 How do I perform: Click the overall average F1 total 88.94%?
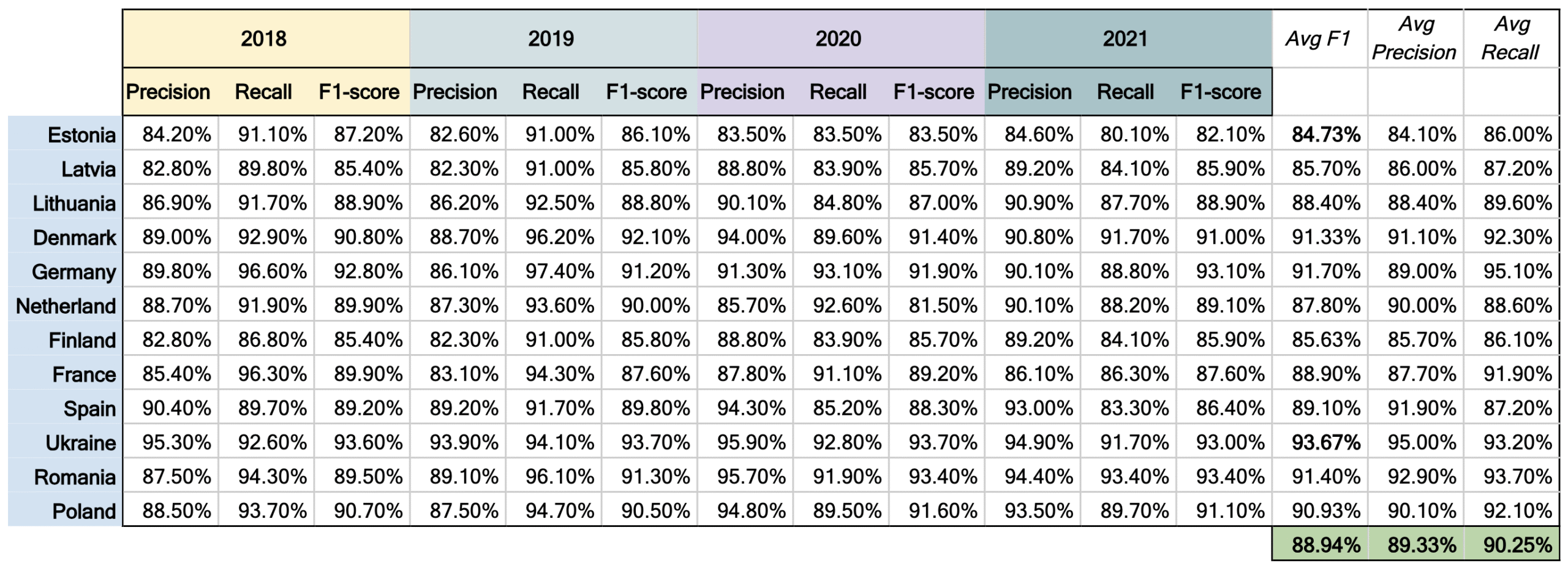click(1326, 544)
